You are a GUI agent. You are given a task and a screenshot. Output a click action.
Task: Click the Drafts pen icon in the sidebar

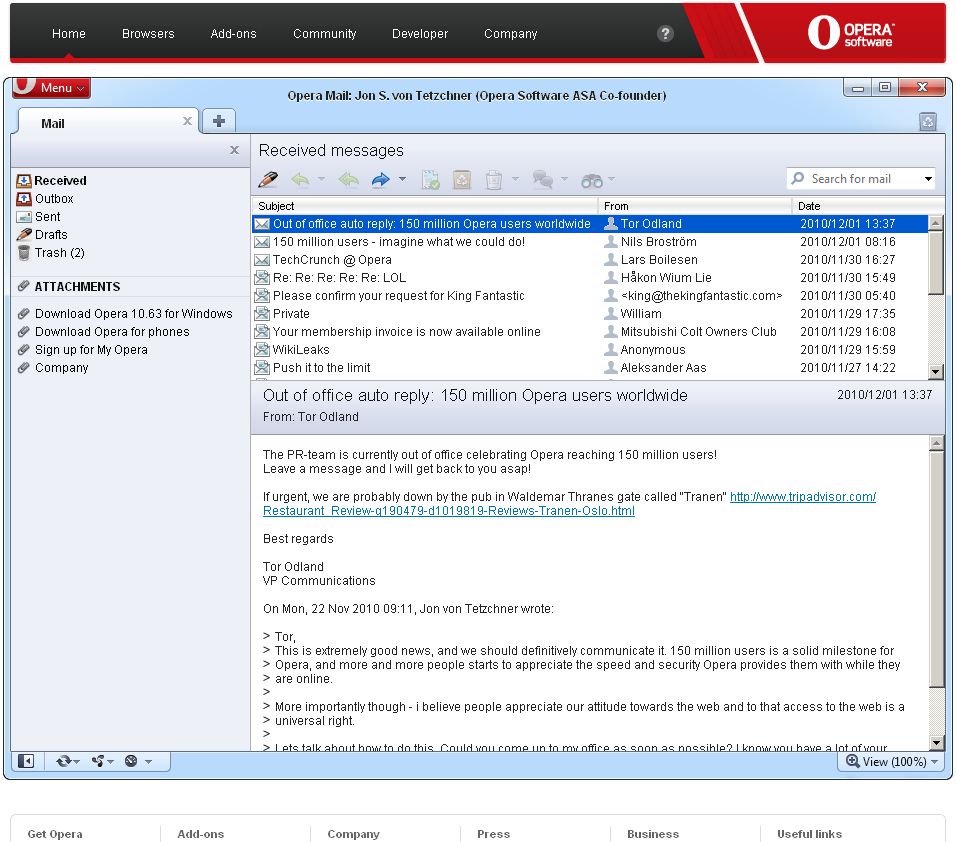pyautogui.click(x=24, y=235)
